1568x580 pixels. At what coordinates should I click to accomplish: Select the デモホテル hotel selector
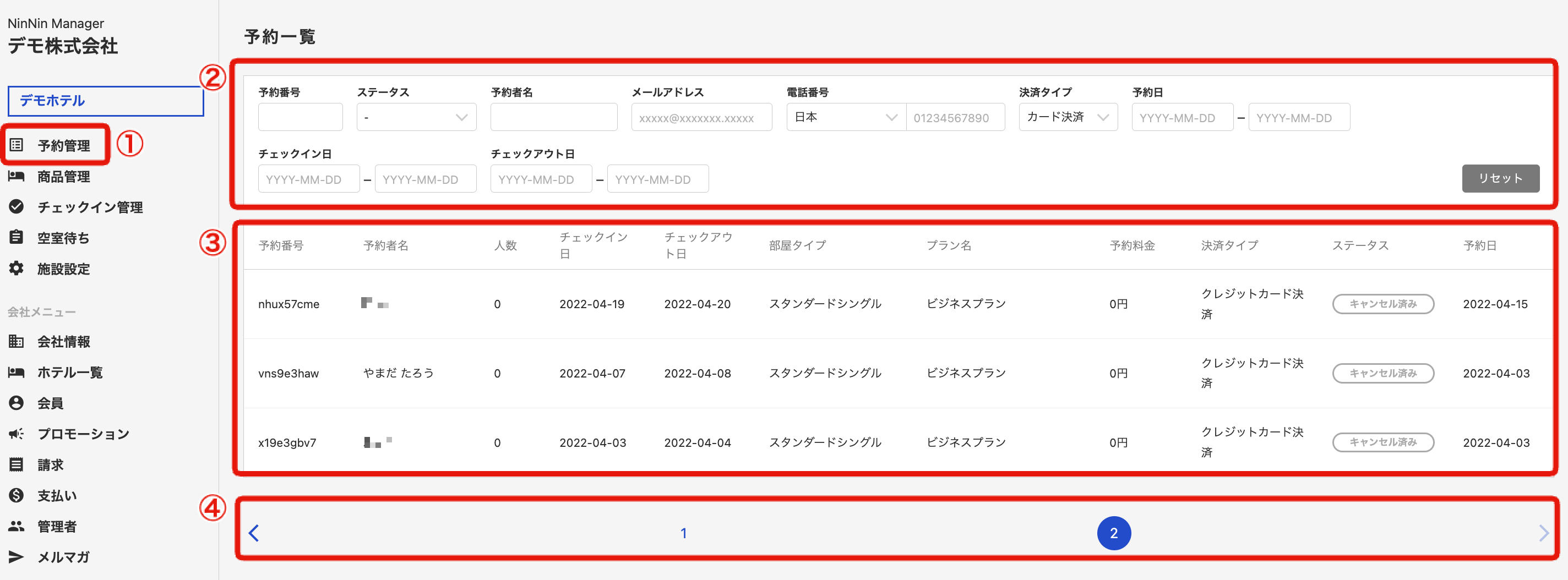(105, 100)
